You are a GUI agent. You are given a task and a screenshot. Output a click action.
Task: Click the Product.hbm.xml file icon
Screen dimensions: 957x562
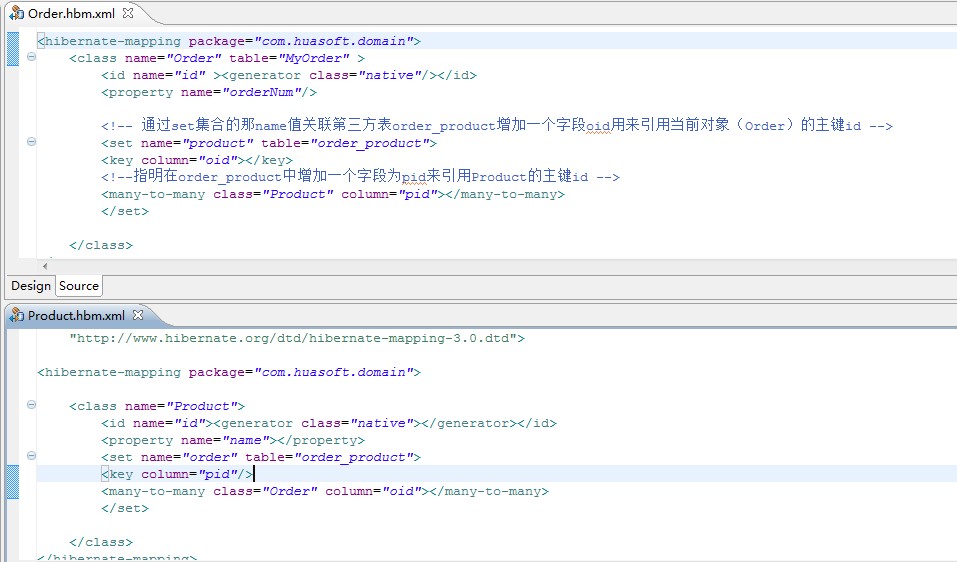17,315
